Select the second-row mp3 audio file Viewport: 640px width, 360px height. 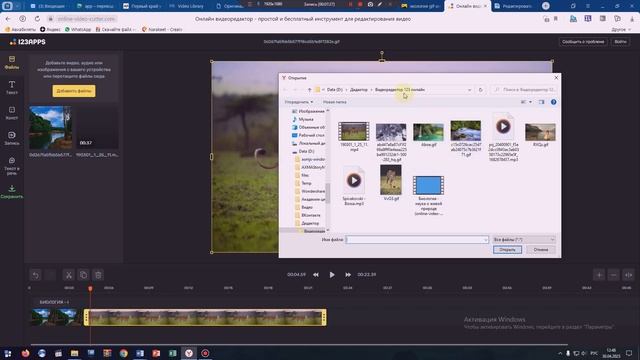pos(354,187)
